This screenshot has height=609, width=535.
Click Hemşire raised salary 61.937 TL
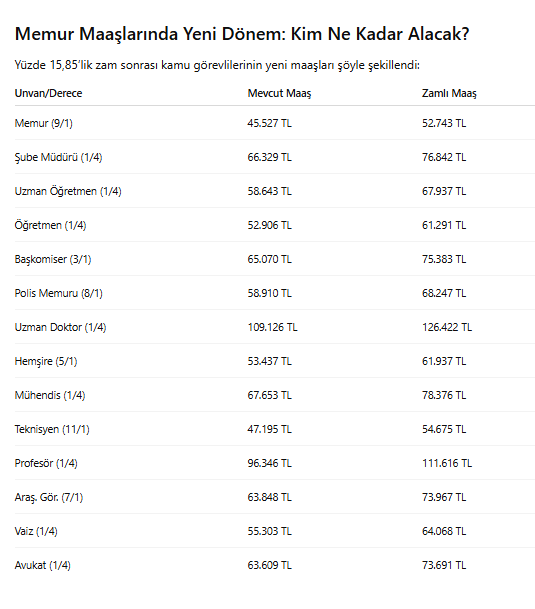pos(444,361)
